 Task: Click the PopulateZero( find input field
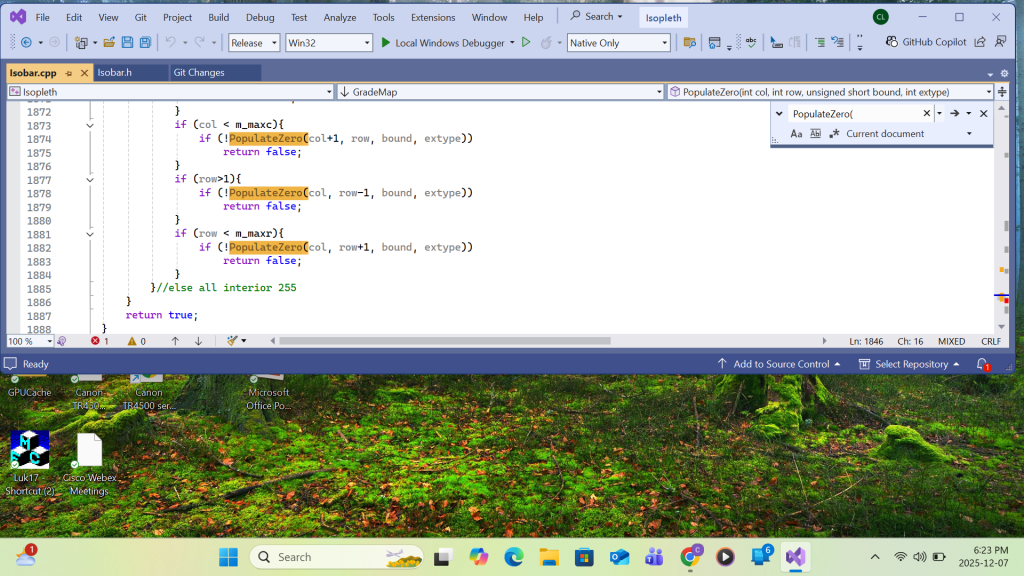(853, 114)
